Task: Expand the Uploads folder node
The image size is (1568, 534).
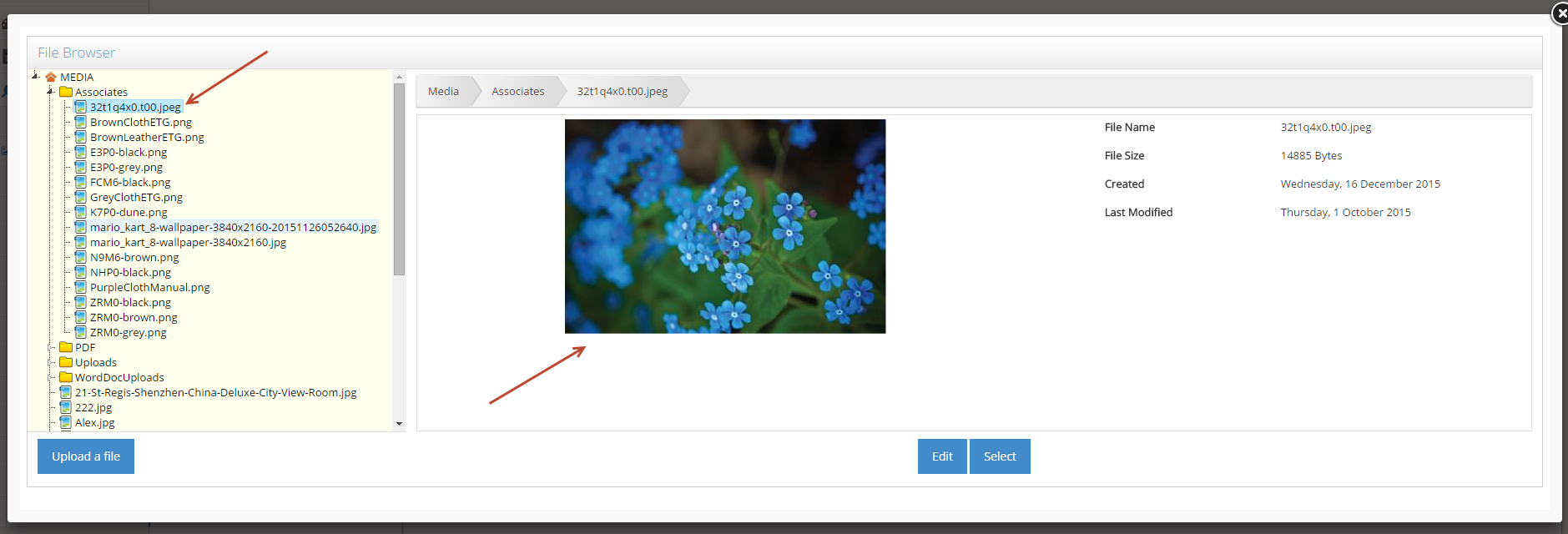Action: click(50, 362)
